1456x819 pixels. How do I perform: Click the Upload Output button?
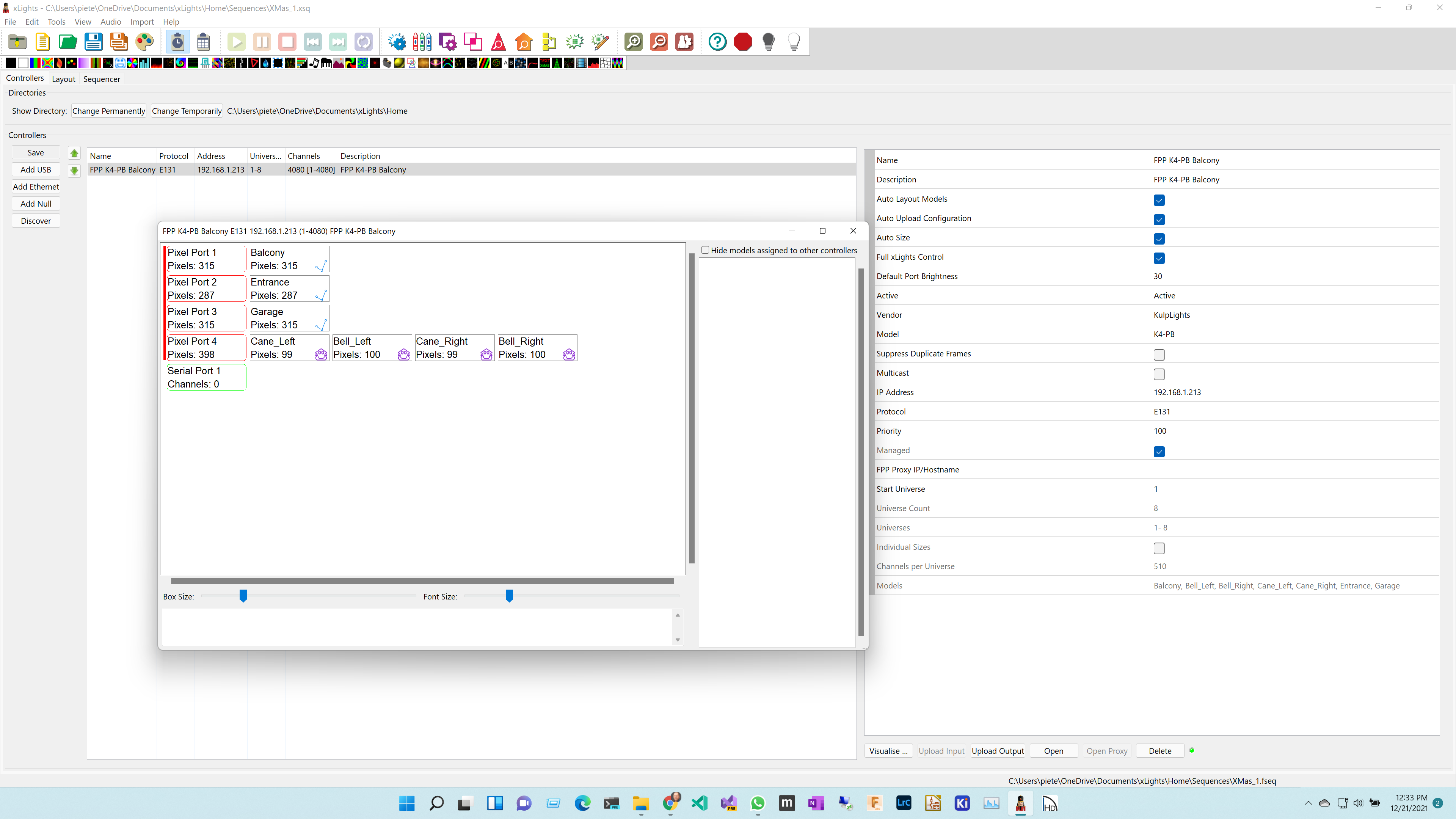click(997, 751)
